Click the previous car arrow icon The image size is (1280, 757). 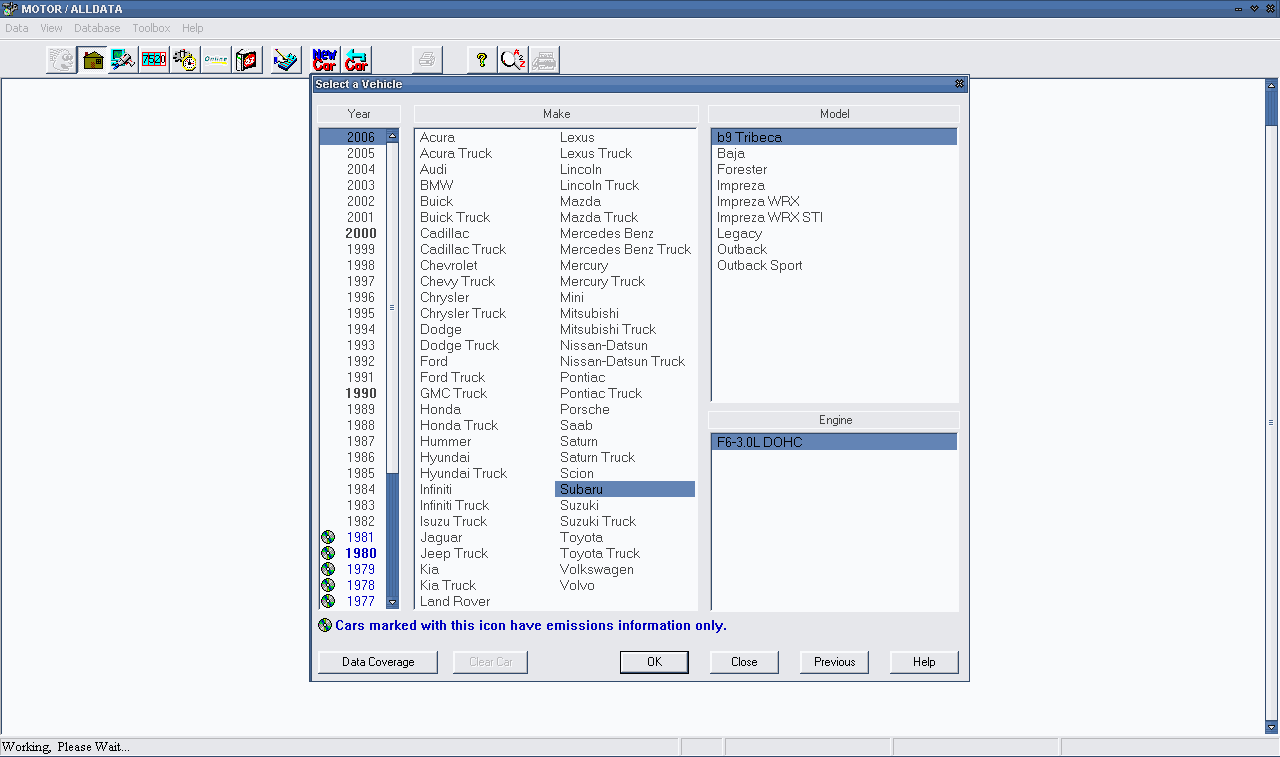click(x=356, y=60)
